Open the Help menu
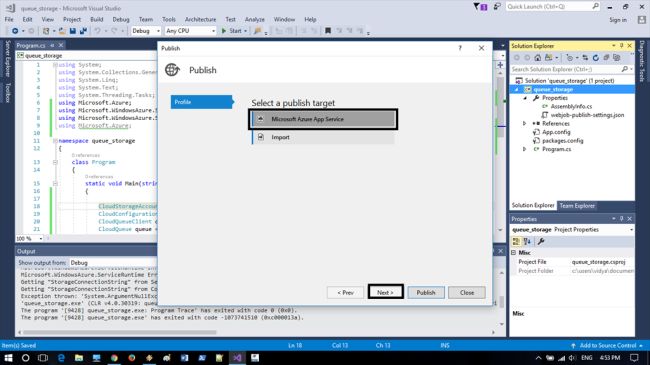650x365 pixels. pos(310,19)
